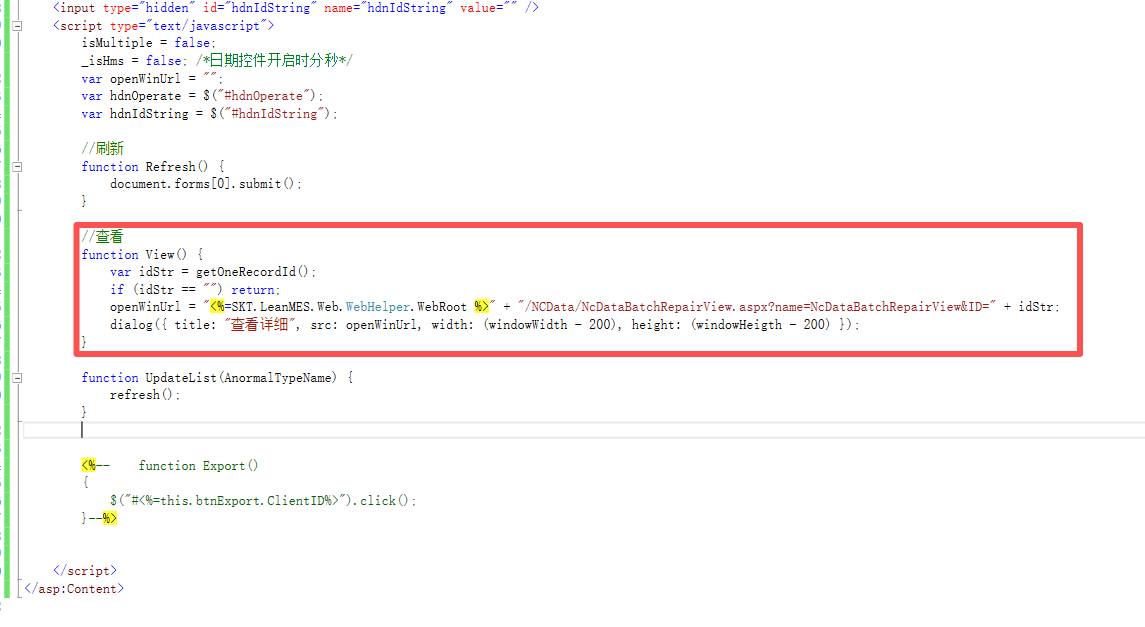Click the 查看详细 title string
The width and height of the screenshot is (1145, 627).
[x=262, y=325]
